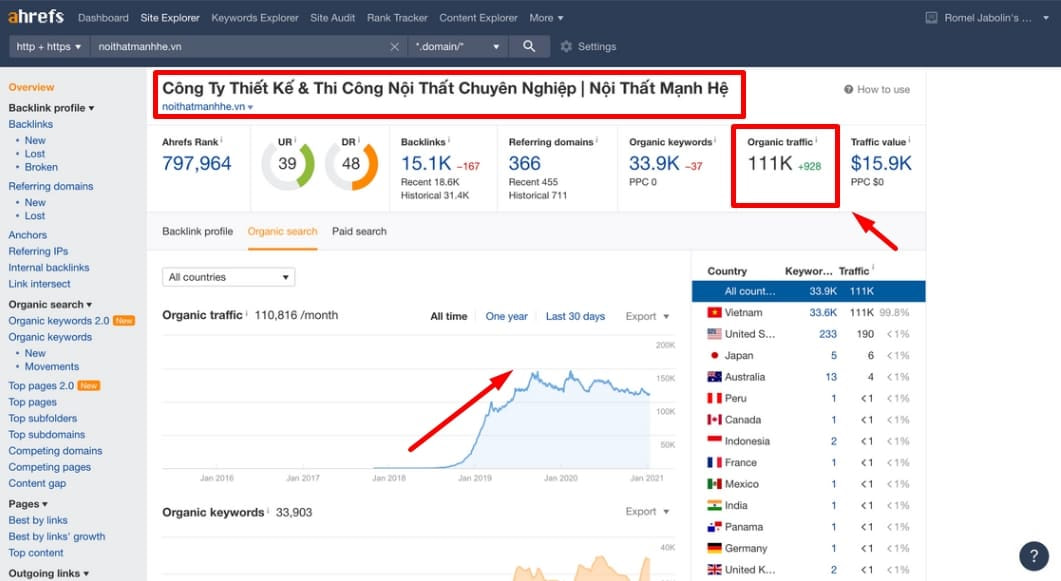Viewport: 1061px width, 581px height.
Task: Open Overview in the sidebar
Action: 31,87
